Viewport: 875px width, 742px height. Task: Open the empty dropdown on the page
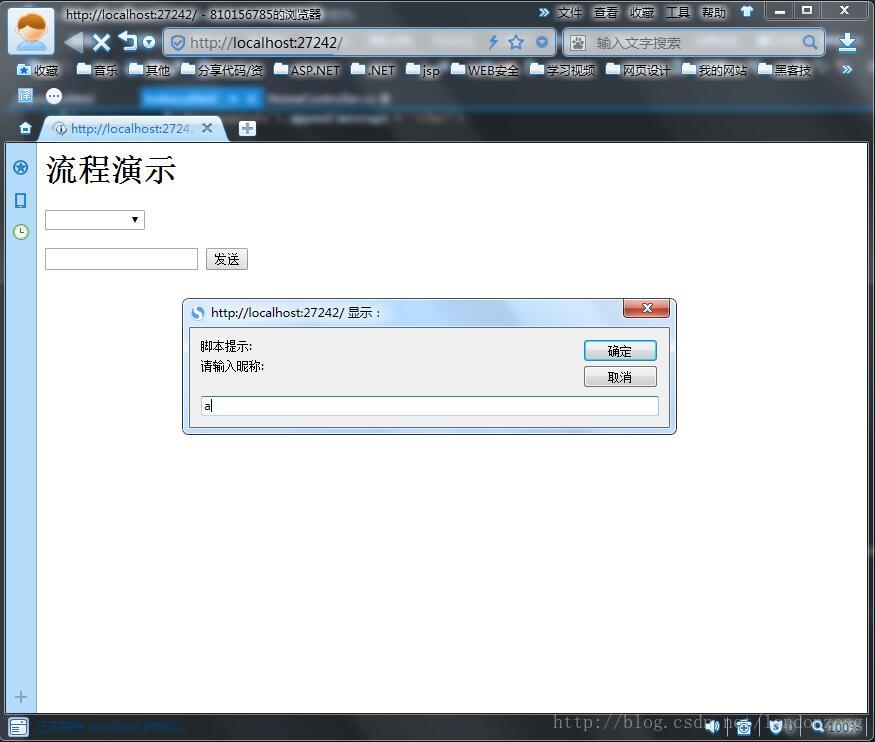tap(95, 220)
